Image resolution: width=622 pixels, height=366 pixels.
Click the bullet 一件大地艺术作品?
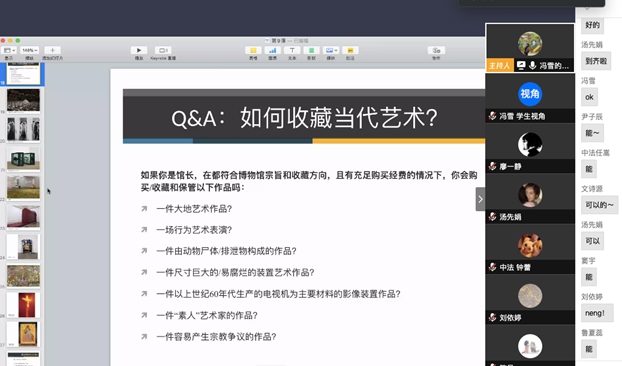pyautogui.click(x=194, y=209)
